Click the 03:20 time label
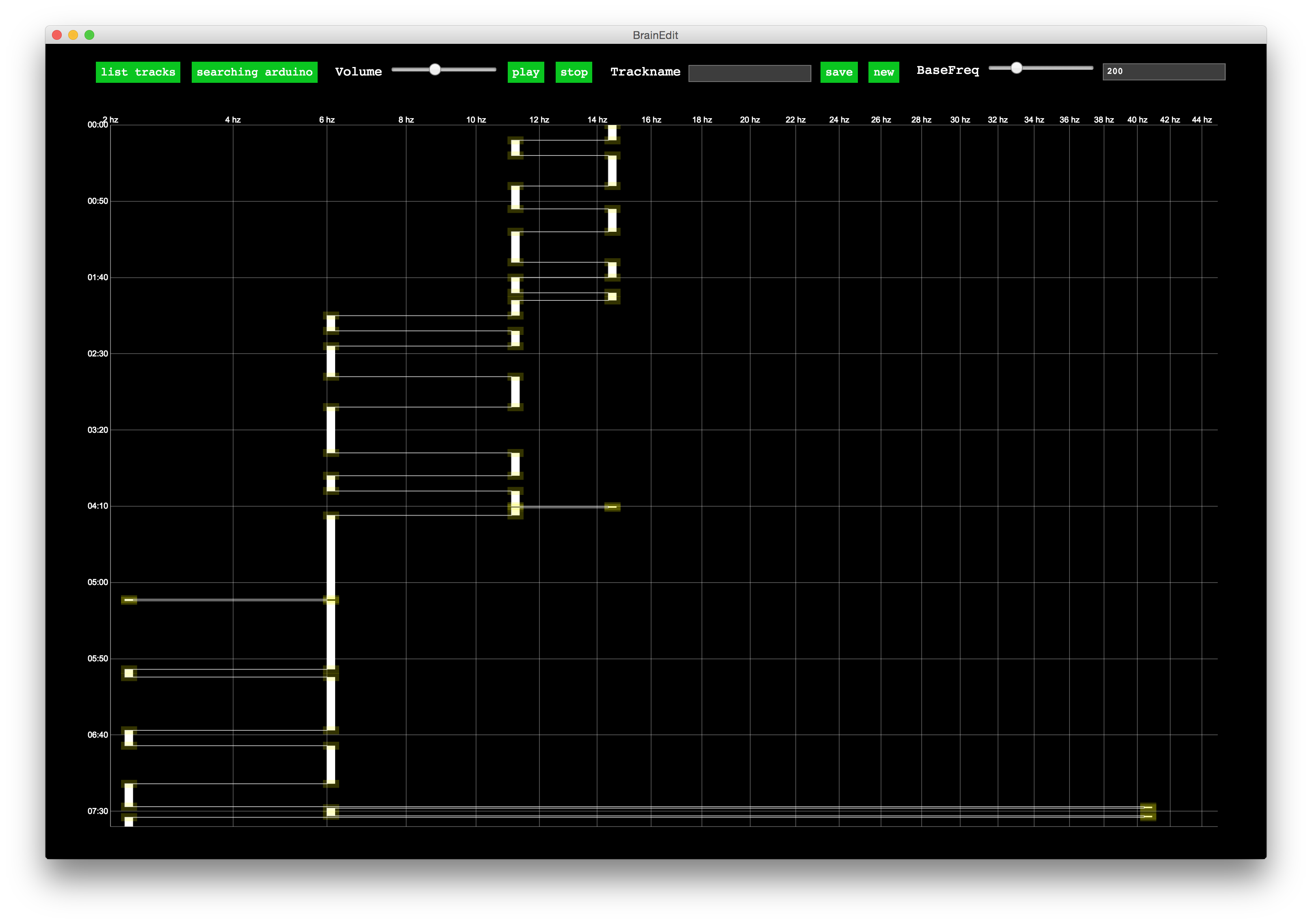 (x=98, y=430)
